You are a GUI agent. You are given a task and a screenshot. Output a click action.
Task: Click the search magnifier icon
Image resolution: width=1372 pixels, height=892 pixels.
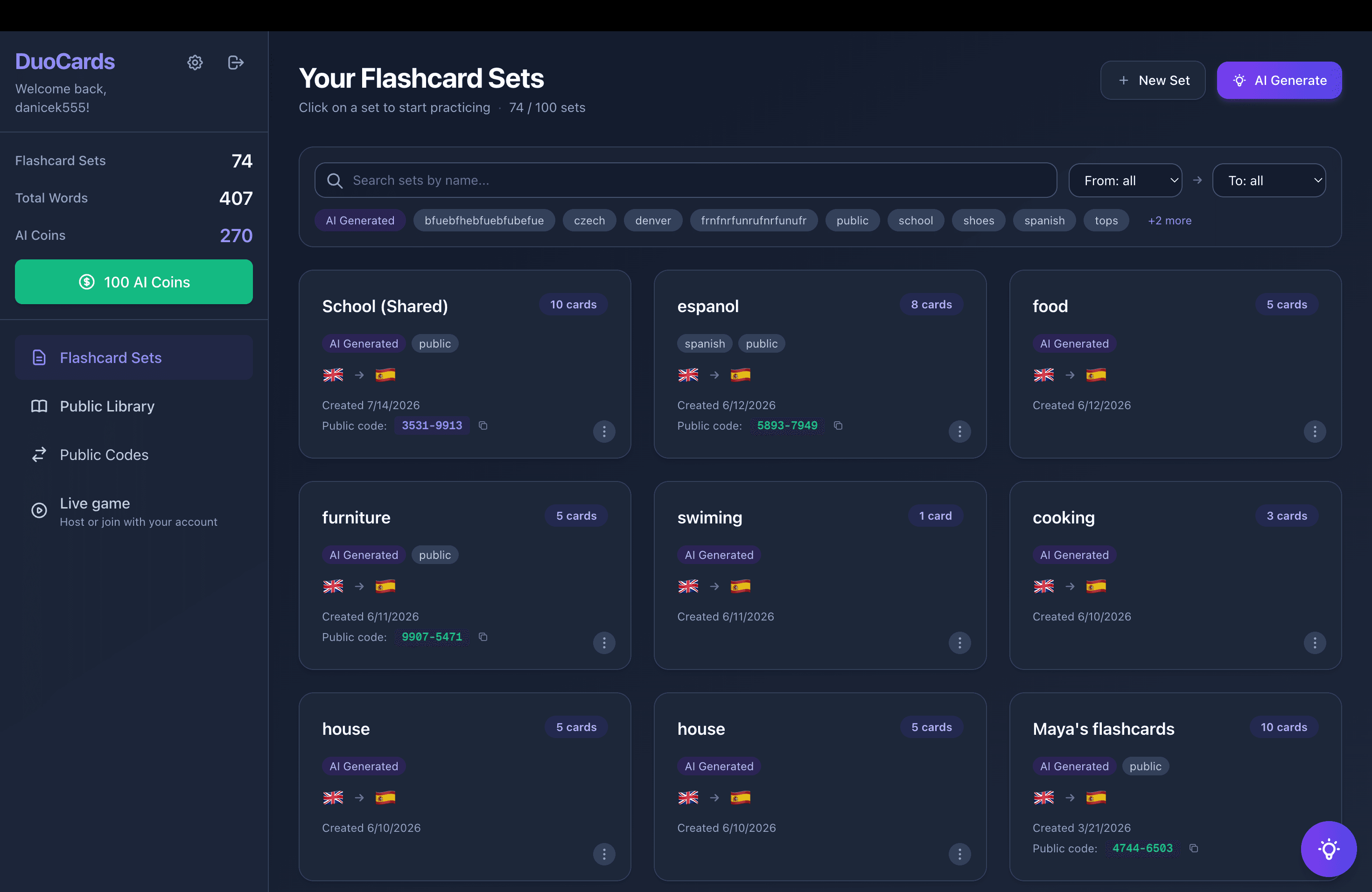click(x=334, y=181)
